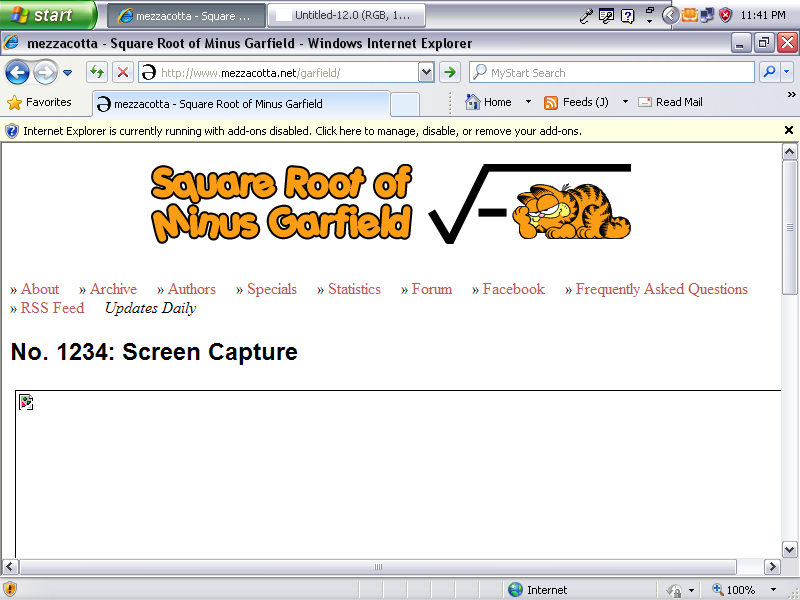Click the Forward navigation arrow

coord(45,73)
